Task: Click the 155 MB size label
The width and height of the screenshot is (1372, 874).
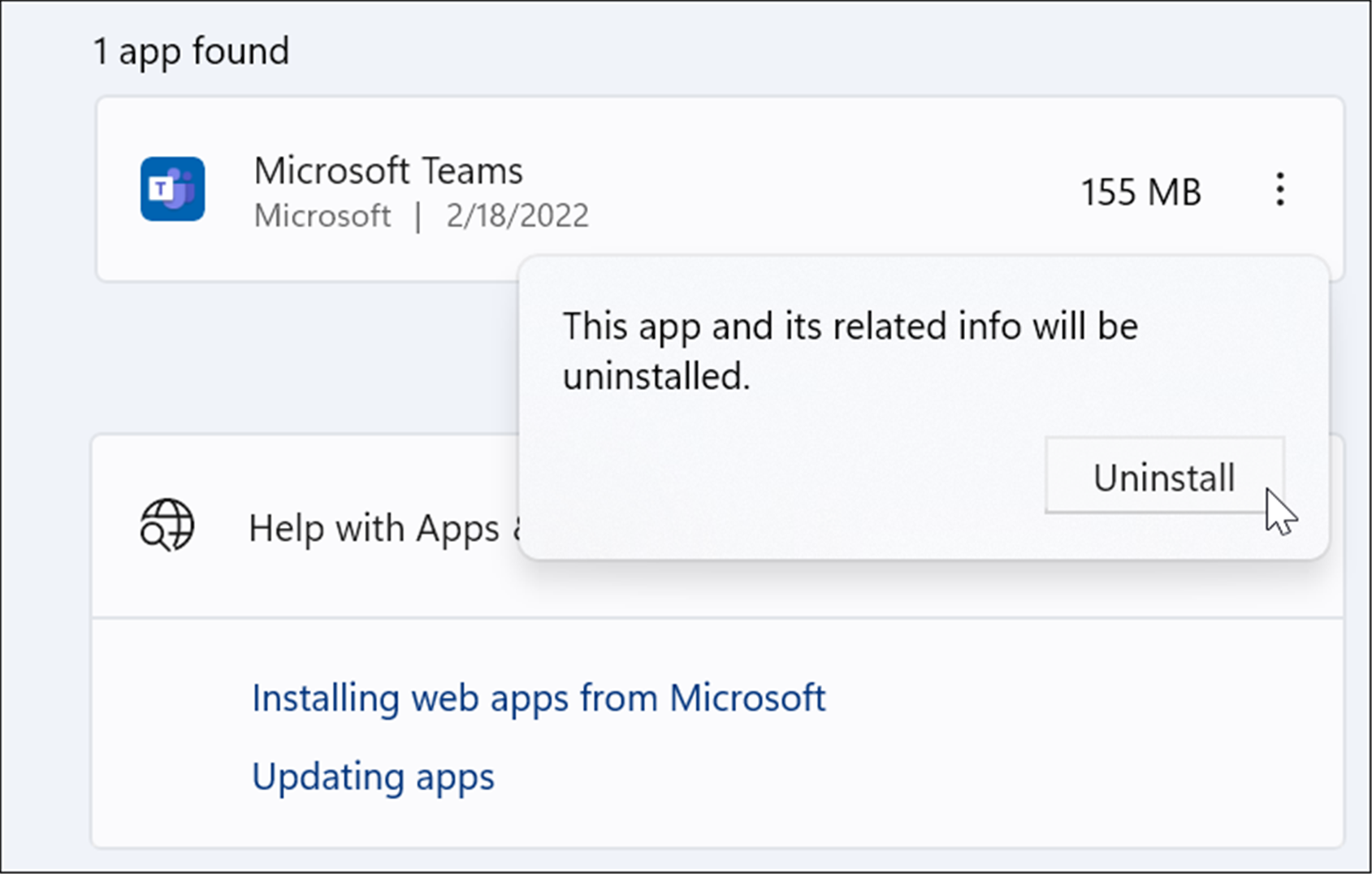Action: point(1140,191)
